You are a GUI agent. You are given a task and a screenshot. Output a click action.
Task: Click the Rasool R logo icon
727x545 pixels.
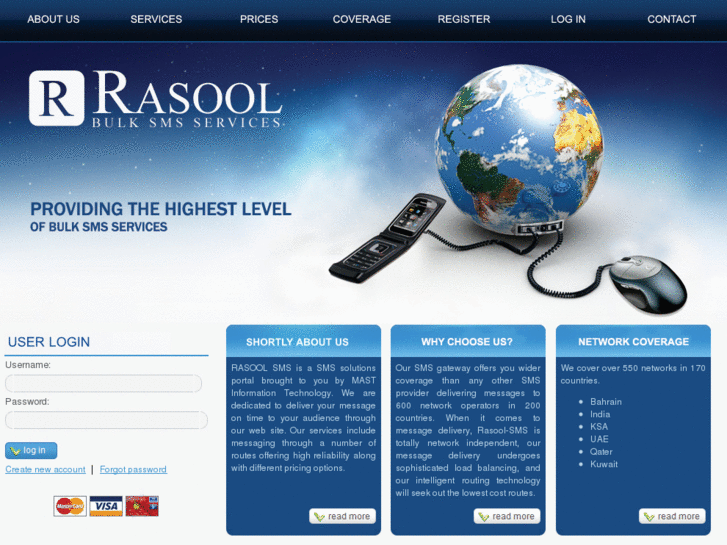(x=57, y=98)
